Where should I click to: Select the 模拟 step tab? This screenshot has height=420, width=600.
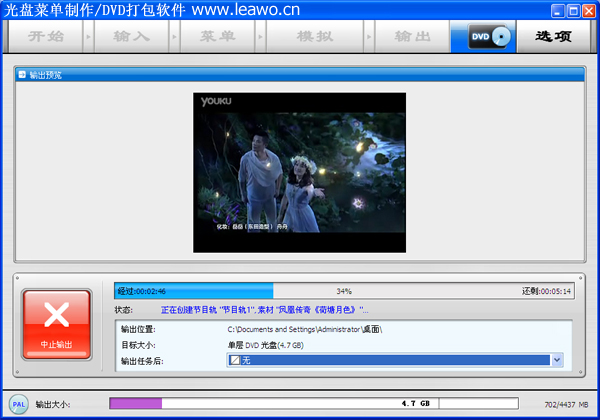tap(315, 37)
